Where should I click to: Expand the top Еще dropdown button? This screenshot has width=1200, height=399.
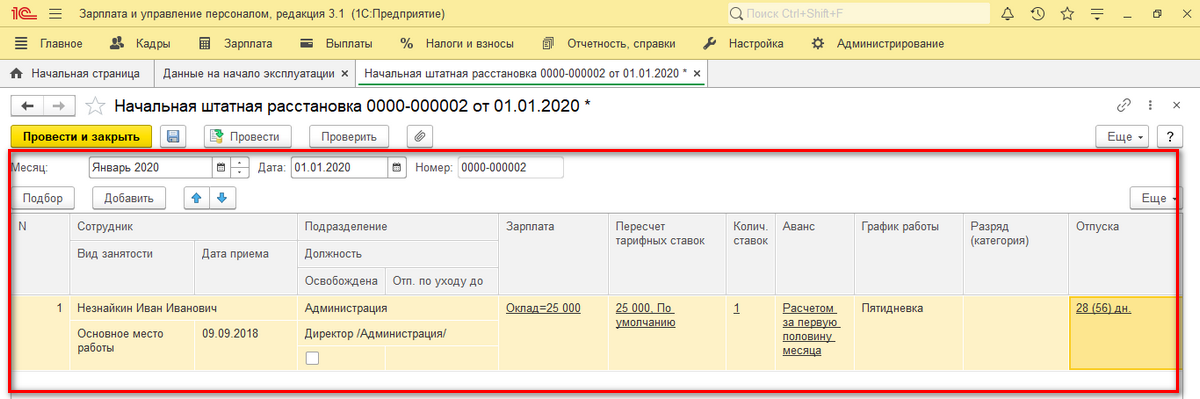click(1121, 137)
